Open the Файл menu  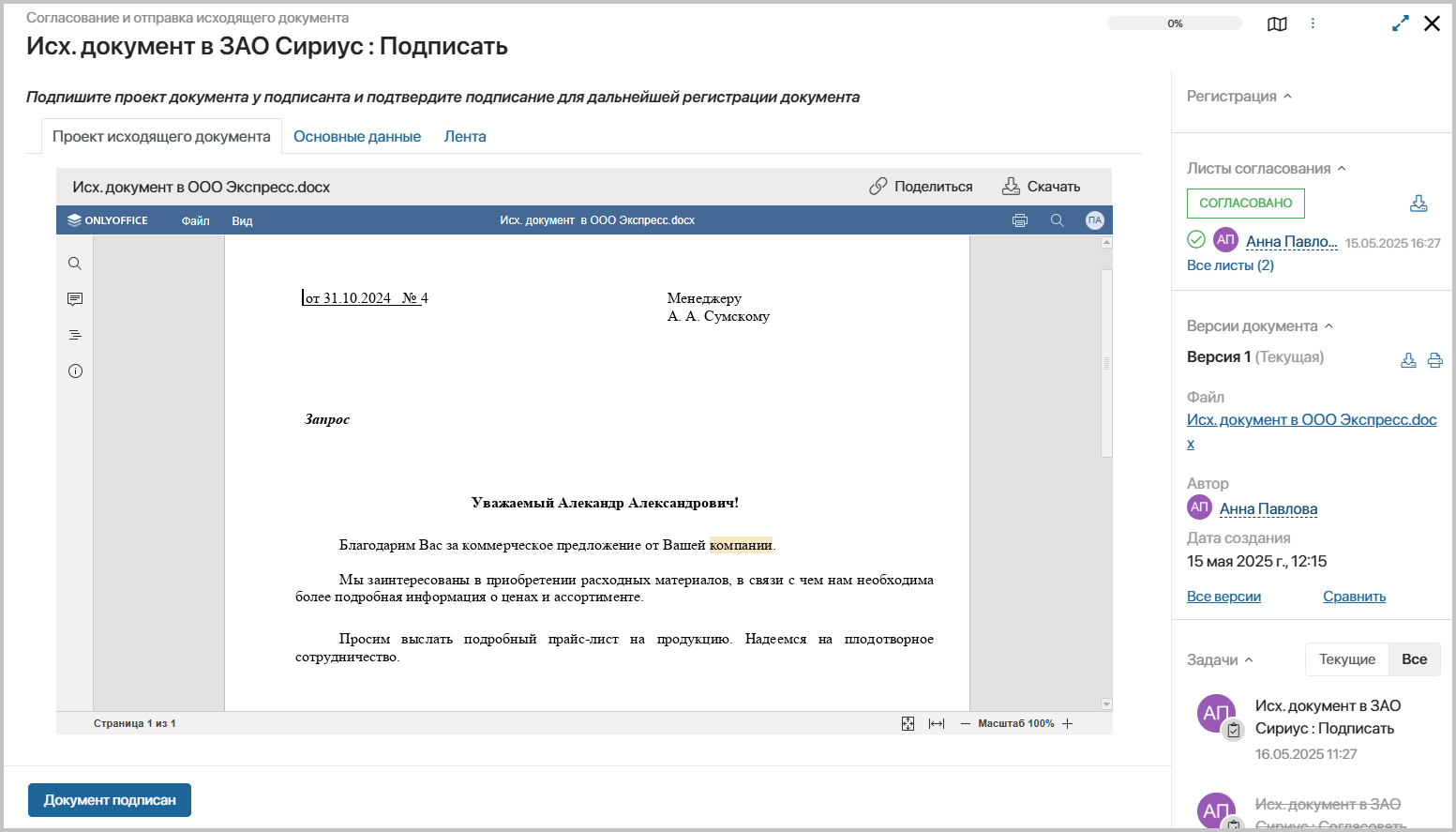[196, 220]
